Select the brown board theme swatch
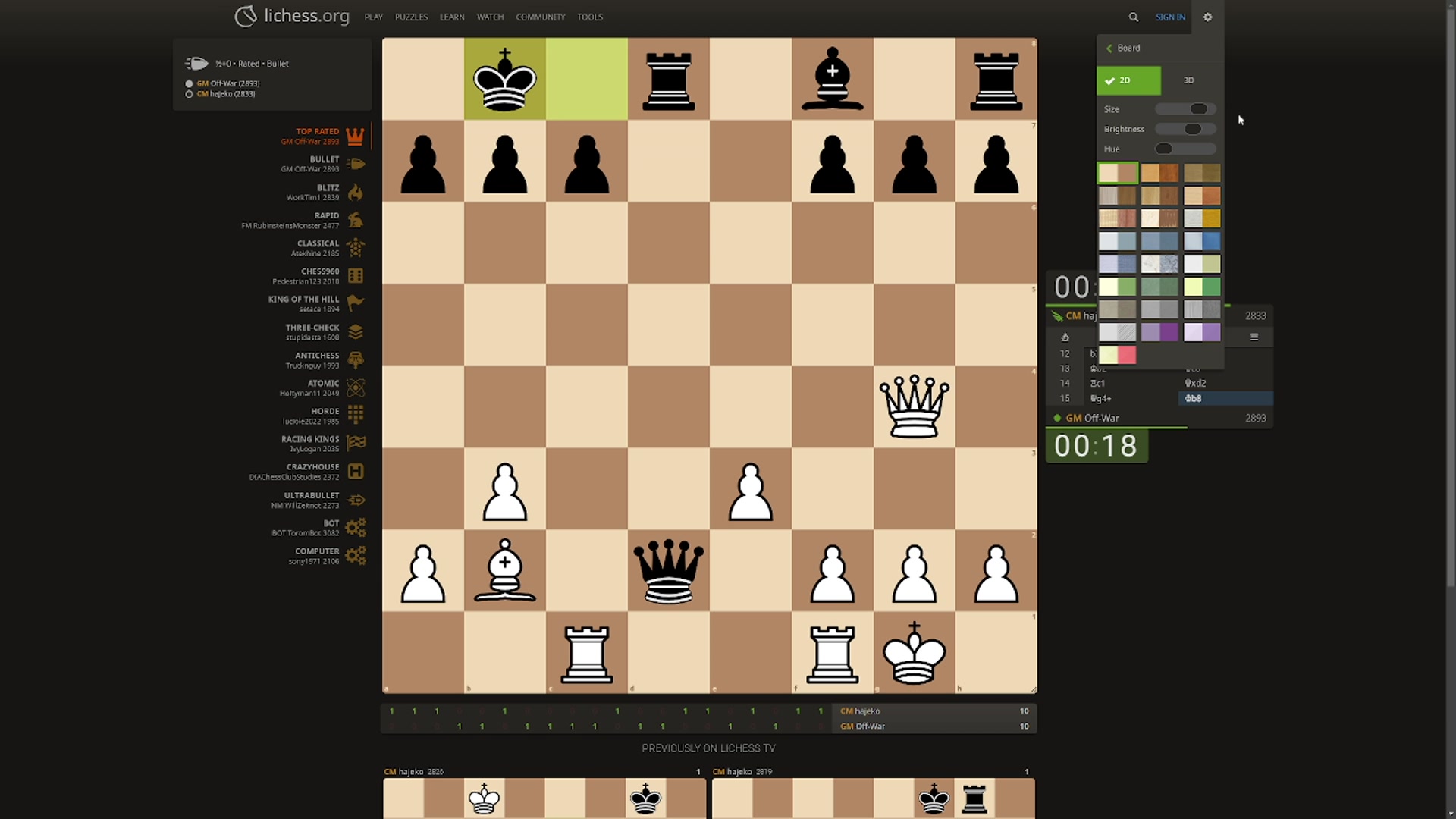This screenshot has width=1456, height=819. 1118,173
